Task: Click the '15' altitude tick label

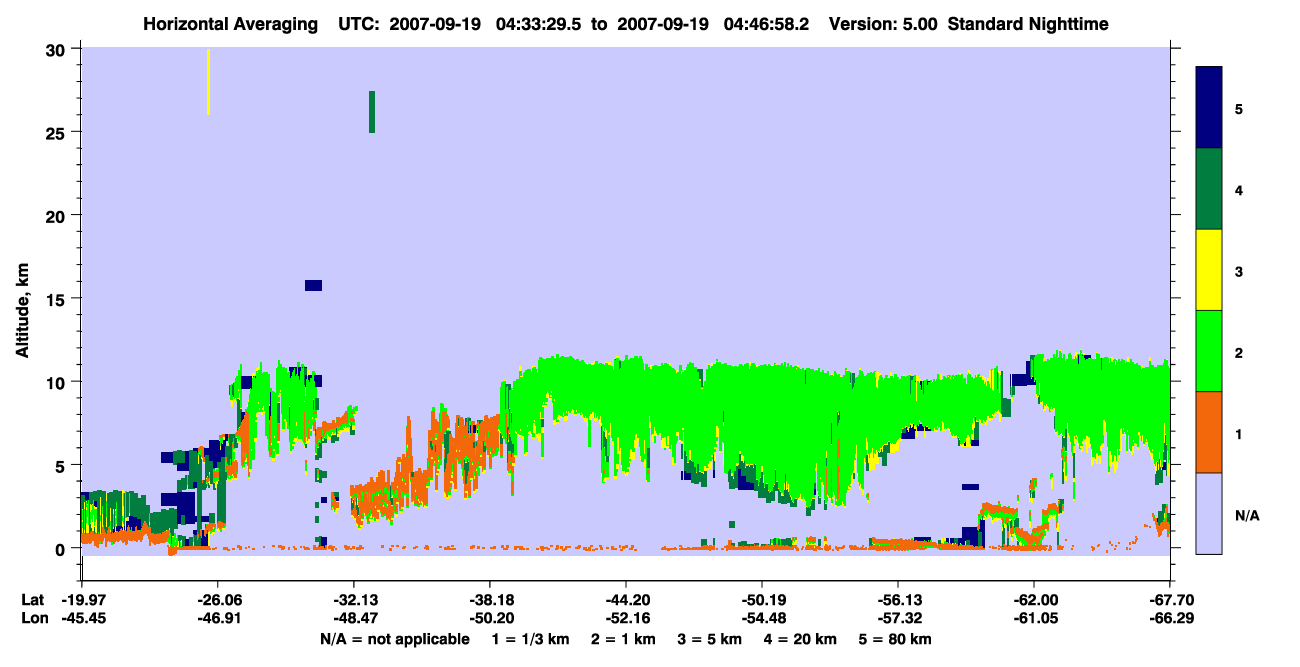Action: [57, 299]
